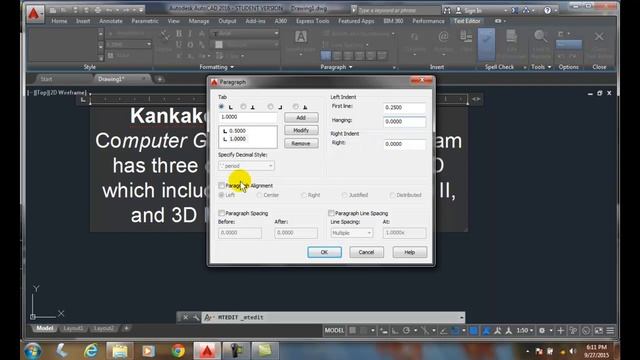Switch to the Start file tab
The height and width of the screenshot is (360, 640).
[x=46, y=79]
